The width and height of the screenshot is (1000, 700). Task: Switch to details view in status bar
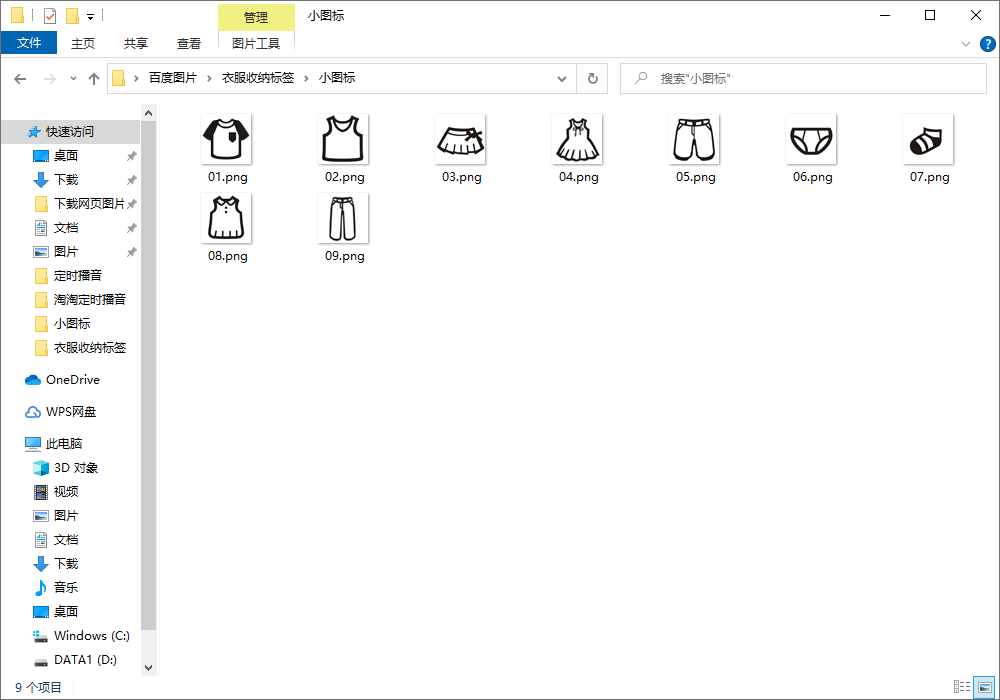[x=962, y=687]
